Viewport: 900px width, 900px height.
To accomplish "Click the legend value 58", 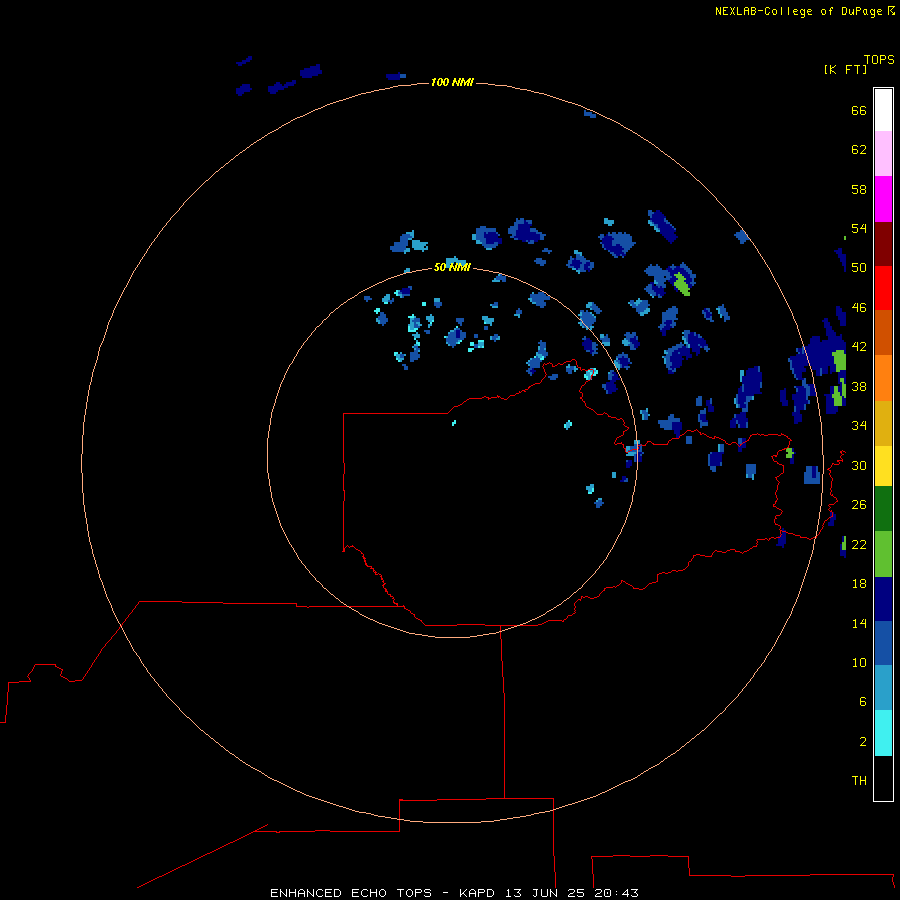I will pos(859,189).
